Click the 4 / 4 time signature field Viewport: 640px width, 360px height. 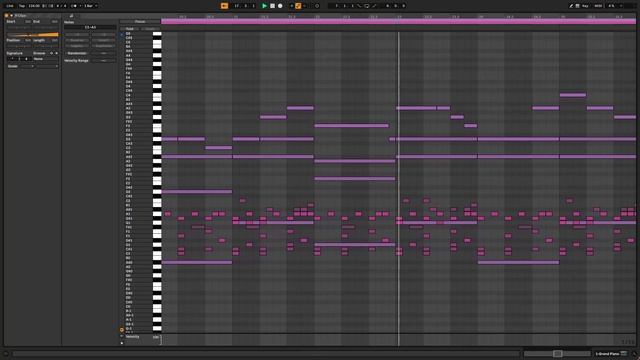pyautogui.click(x=61, y=6)
